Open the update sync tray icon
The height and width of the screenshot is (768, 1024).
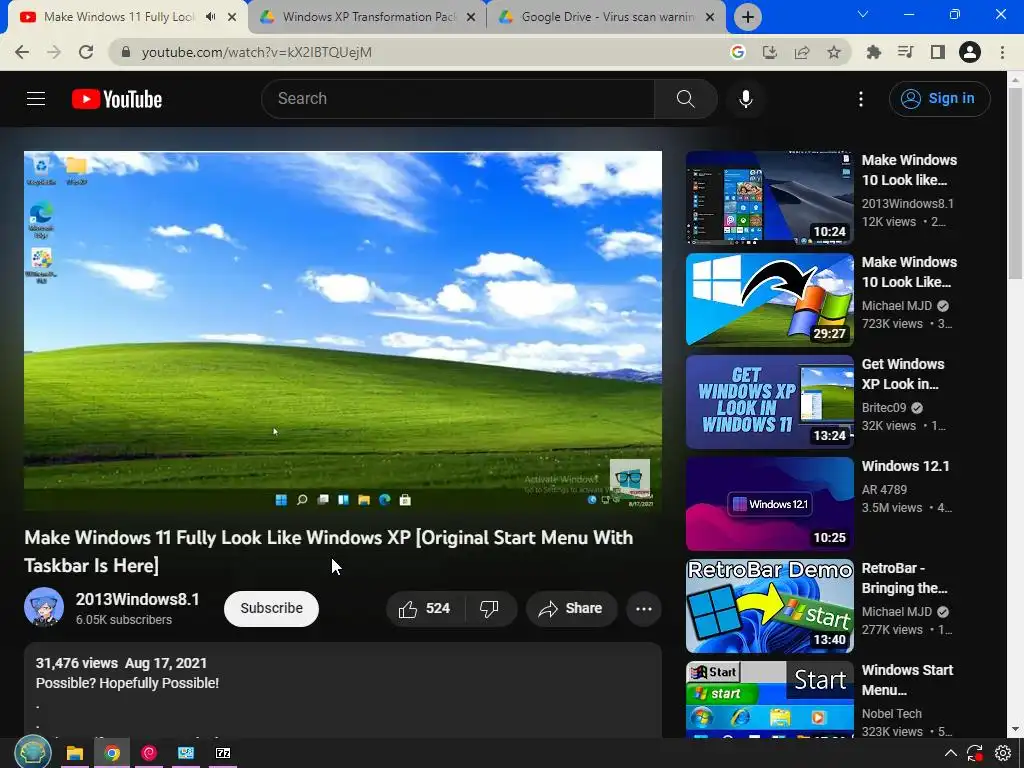(x=974, y=753)
